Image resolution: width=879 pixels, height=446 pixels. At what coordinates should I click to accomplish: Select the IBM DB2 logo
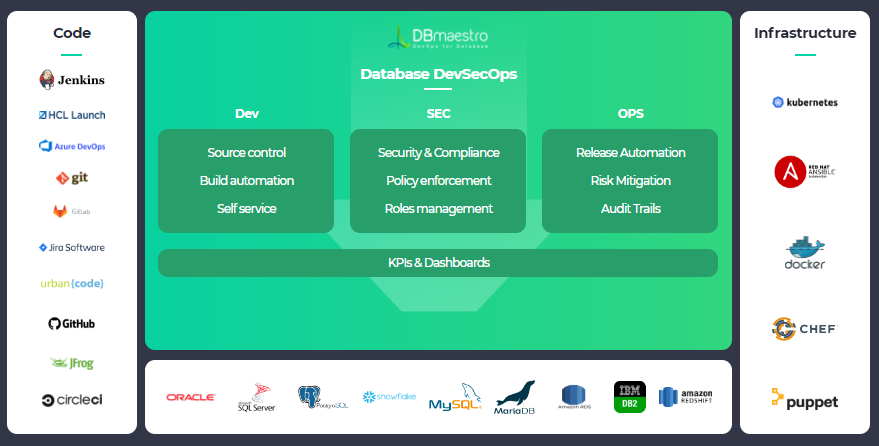pyautogui.click(x=630, y=397)
